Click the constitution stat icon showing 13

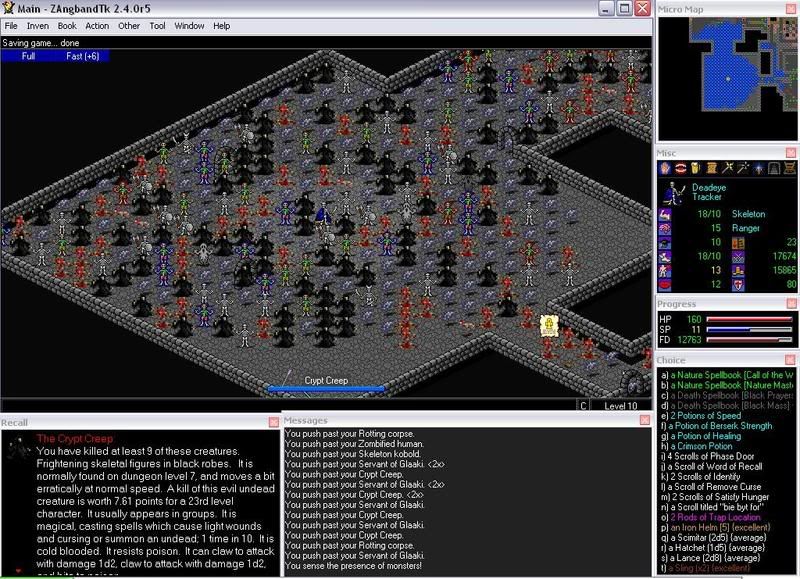pyautogui.click(x=665, y=270)
